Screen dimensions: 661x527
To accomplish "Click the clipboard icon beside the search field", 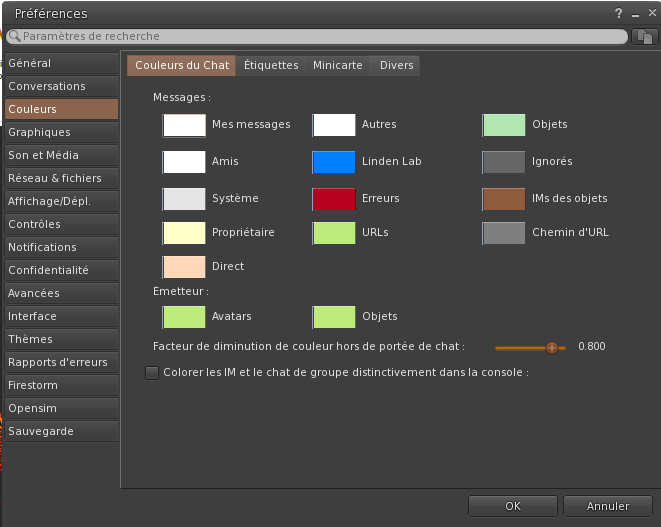I will point(645,36).
